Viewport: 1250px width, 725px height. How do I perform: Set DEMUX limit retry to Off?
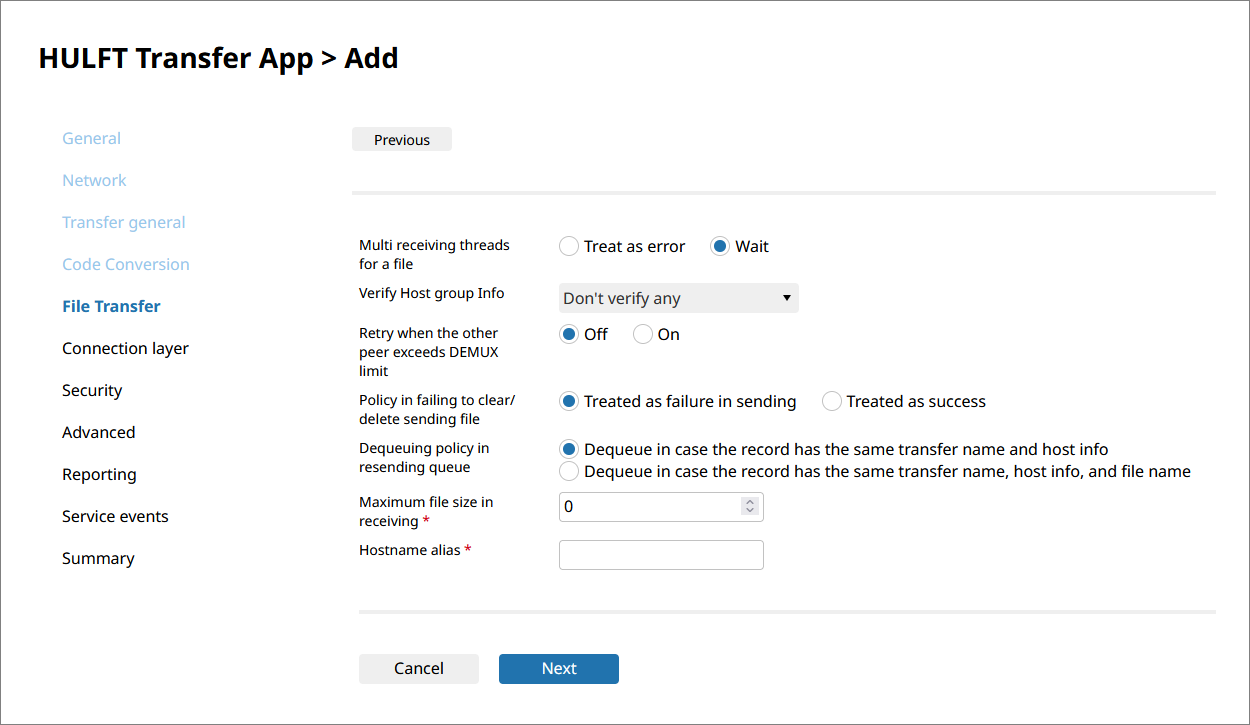point(569,334)
